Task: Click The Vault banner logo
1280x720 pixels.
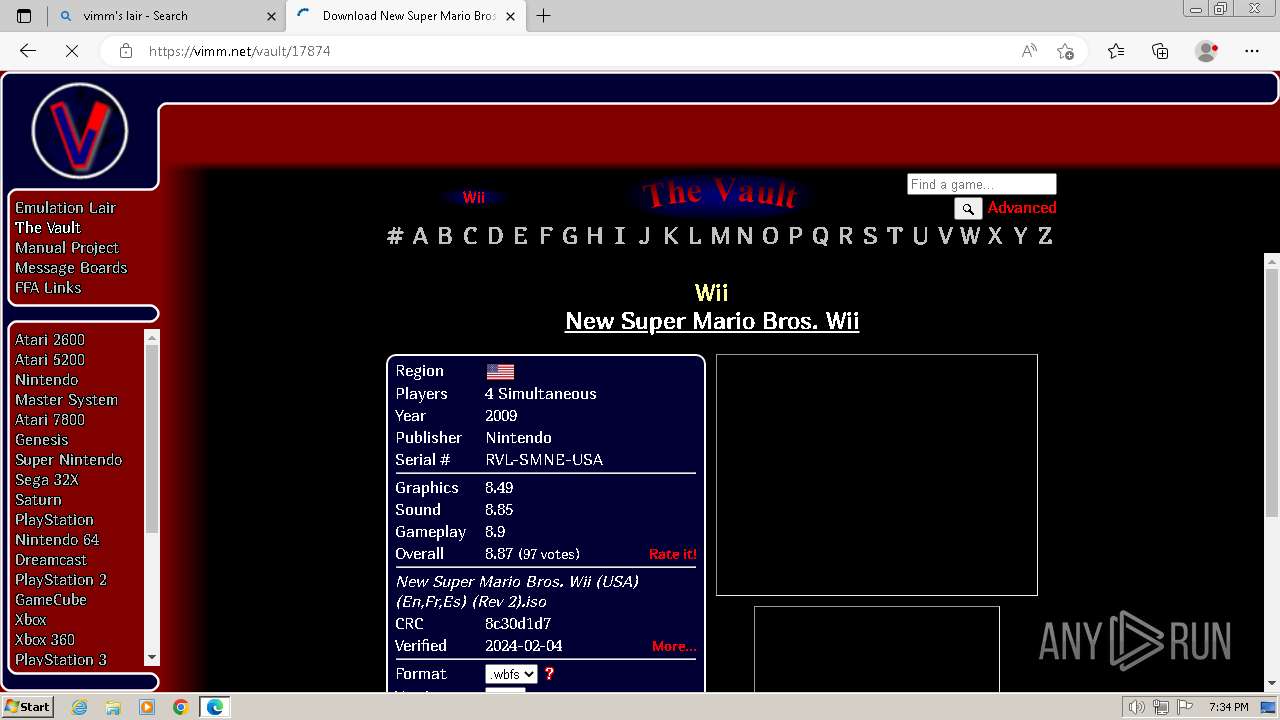Action: click(720, 193)
